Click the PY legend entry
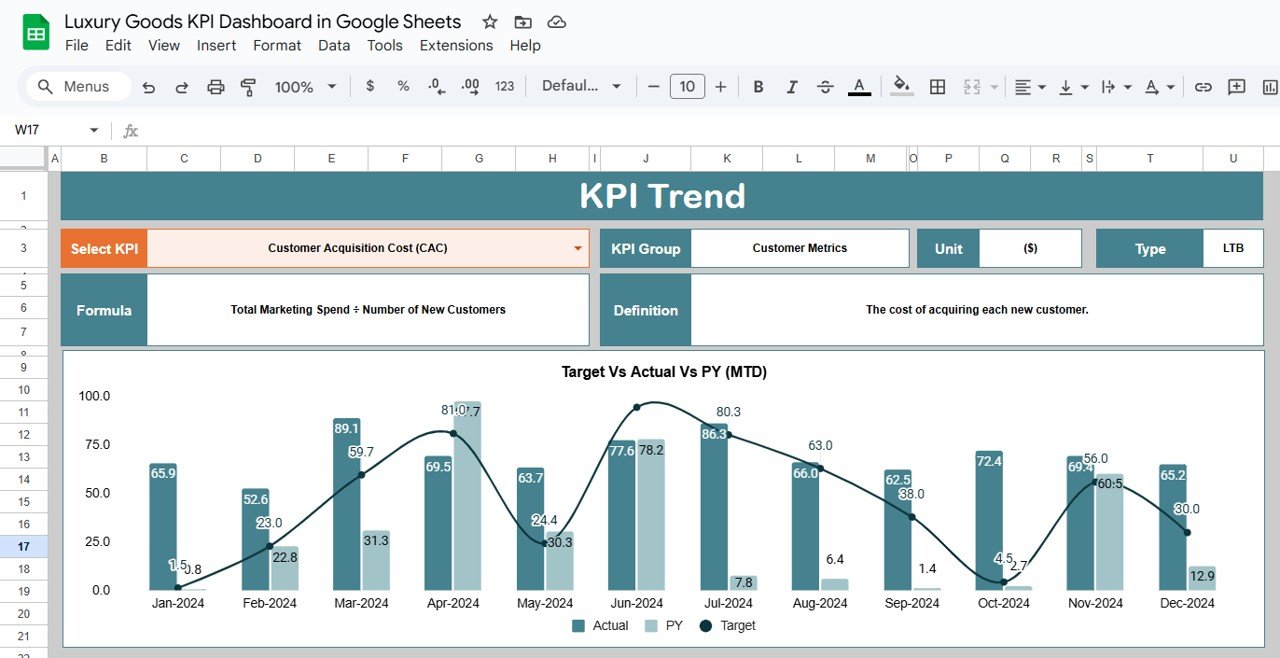Viewport: 1280px width, 658px height. pos(664,626)
